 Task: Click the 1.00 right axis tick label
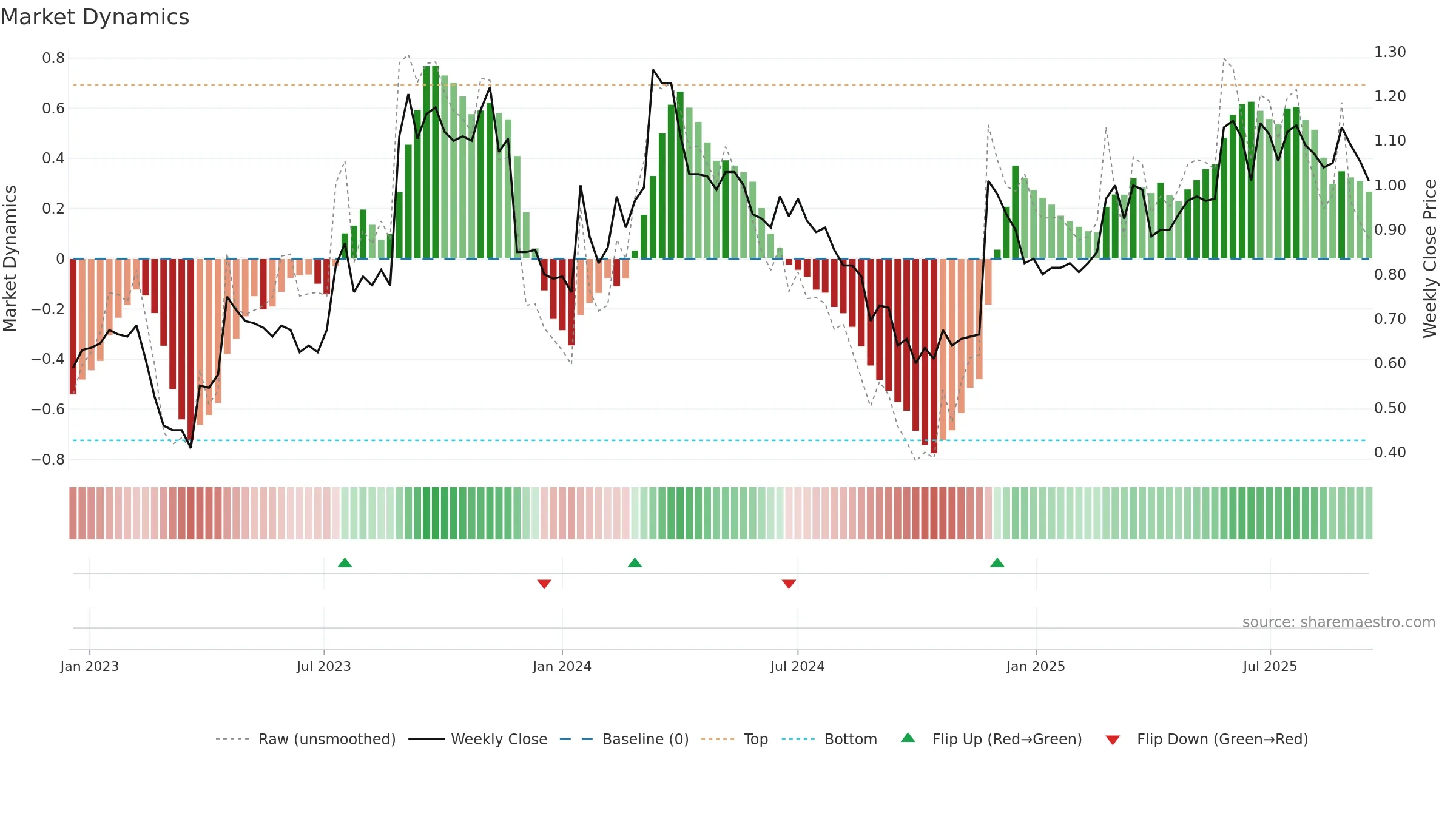(x=1390, y=185)
